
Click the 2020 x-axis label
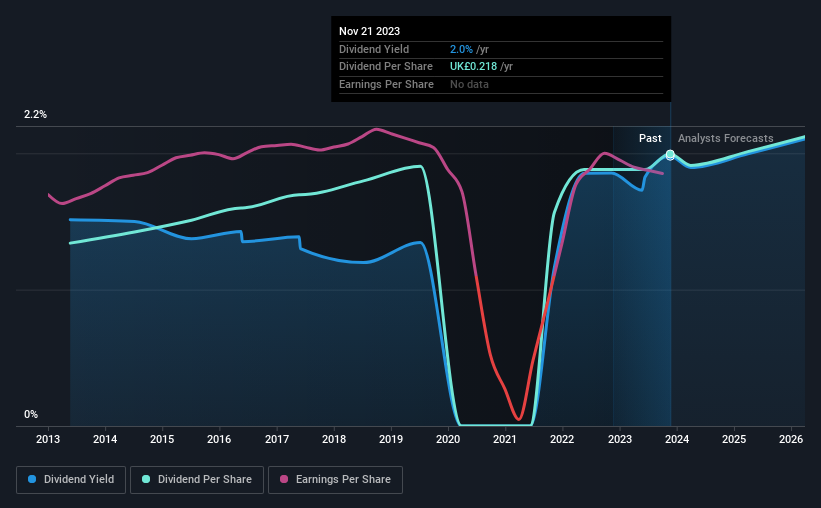448,439
